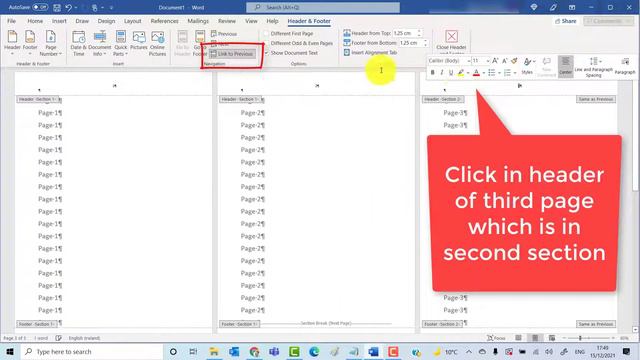Viewport: 640px width, 360px height.
Task: Click Insert Alignment Tab
Action: tap(370, 53)
